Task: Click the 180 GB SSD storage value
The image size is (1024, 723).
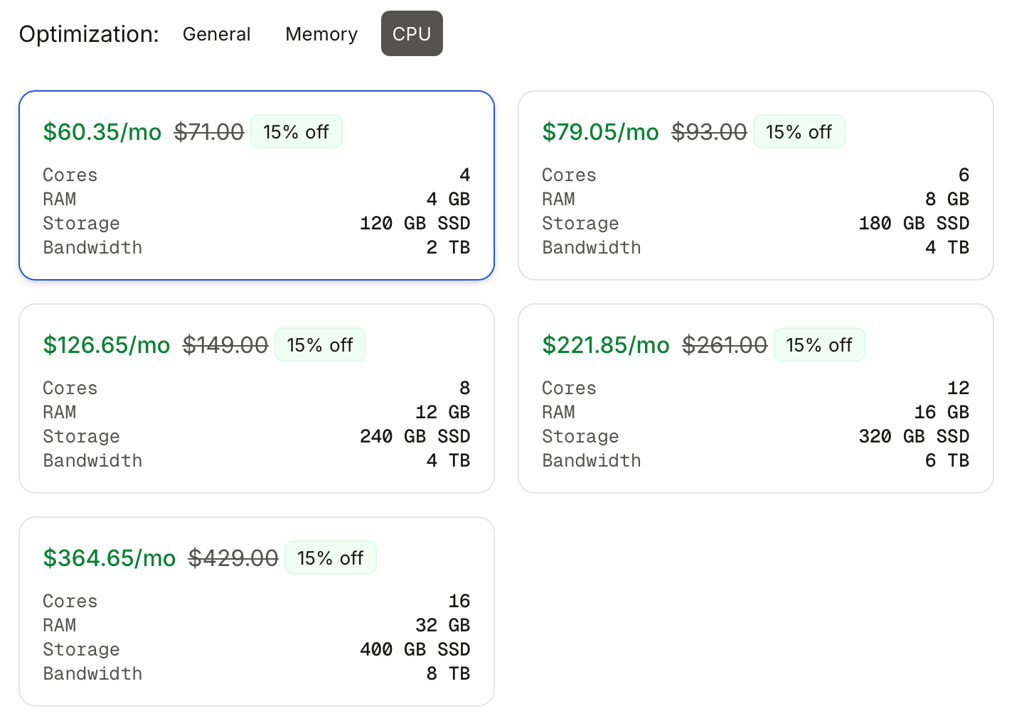Action: pyautogui.click(x=914, y=223)
